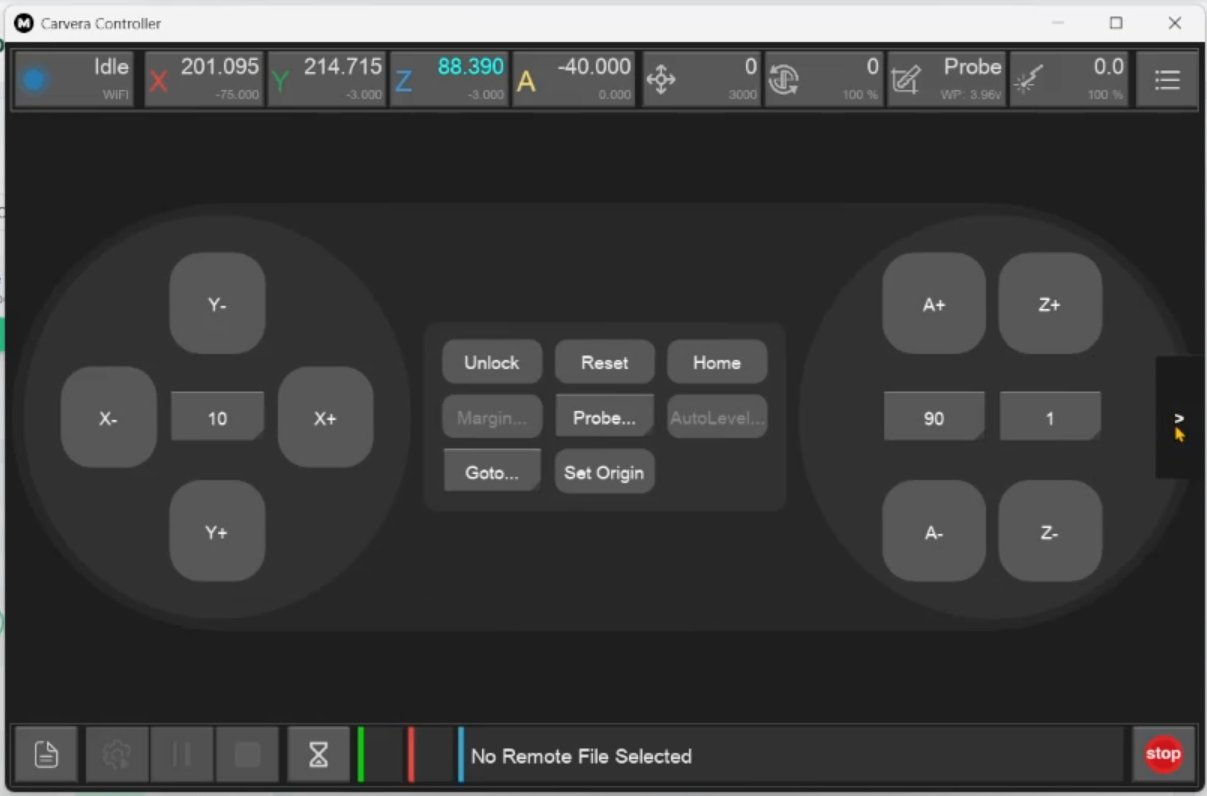This screenshot has width=1207, height=796.
Task: Open the XY step size 10 dropdown
Action: (x=217, y=417)
